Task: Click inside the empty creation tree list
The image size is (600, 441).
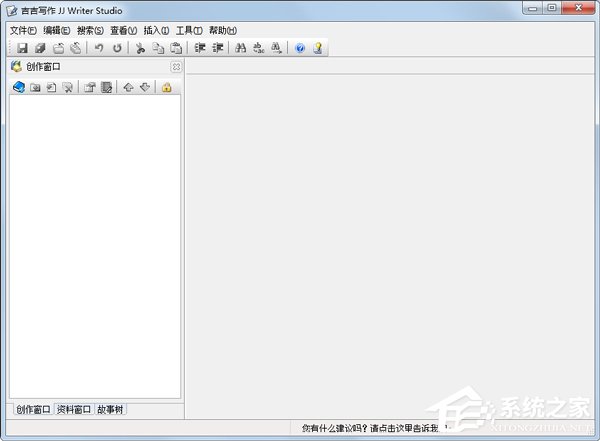Action: 95,247
